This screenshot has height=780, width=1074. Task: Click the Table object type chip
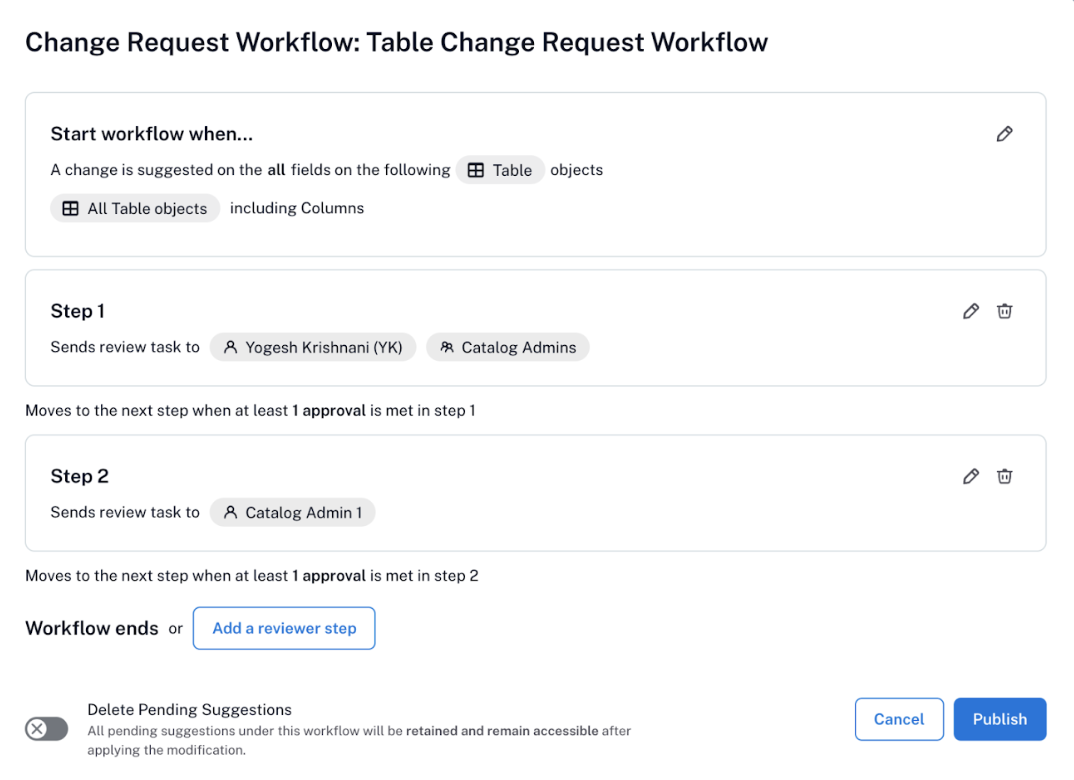[500, 170]
